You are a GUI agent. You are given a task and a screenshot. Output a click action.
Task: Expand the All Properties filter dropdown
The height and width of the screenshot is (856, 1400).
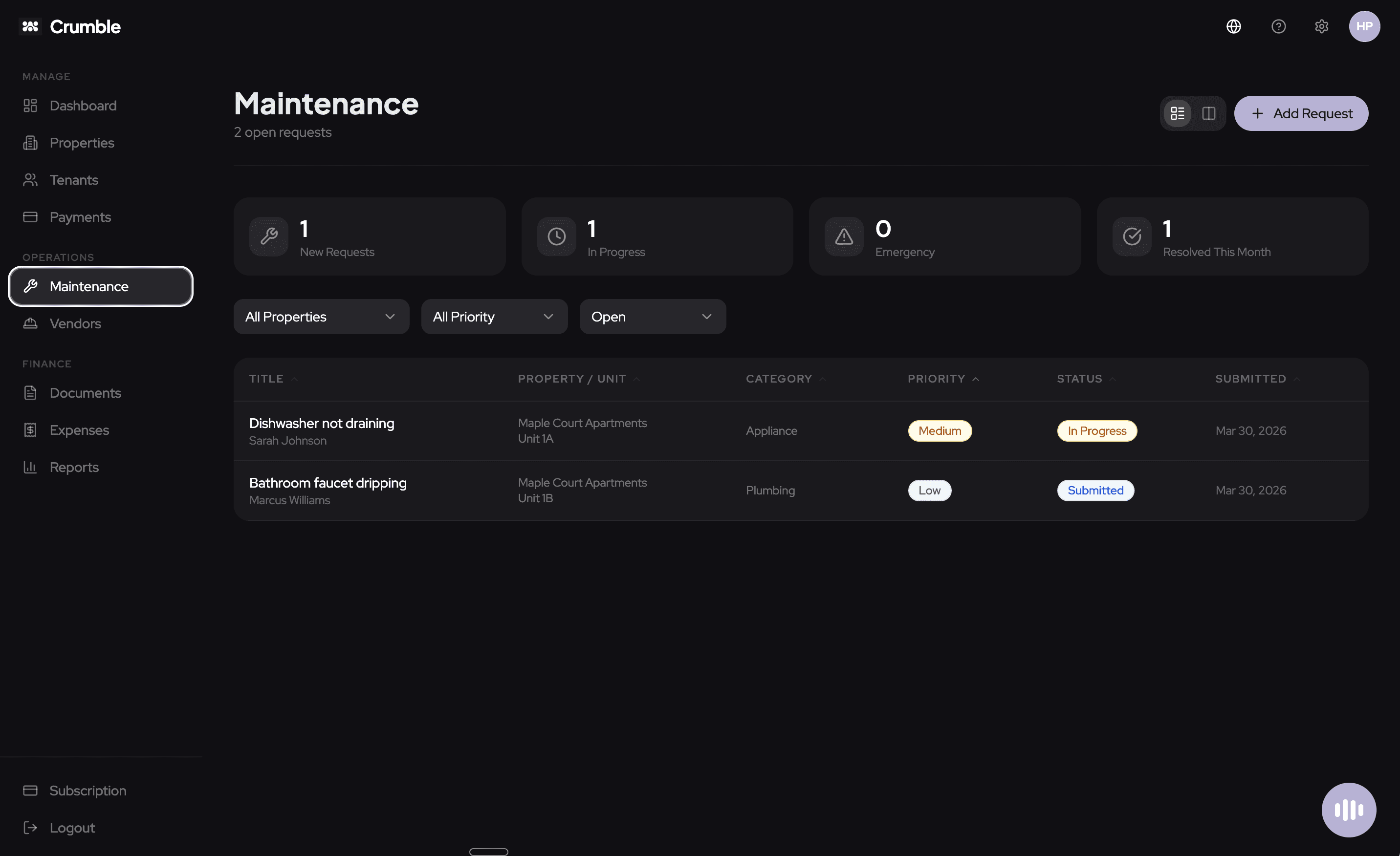pyautogui.click(x=321, y=317)
